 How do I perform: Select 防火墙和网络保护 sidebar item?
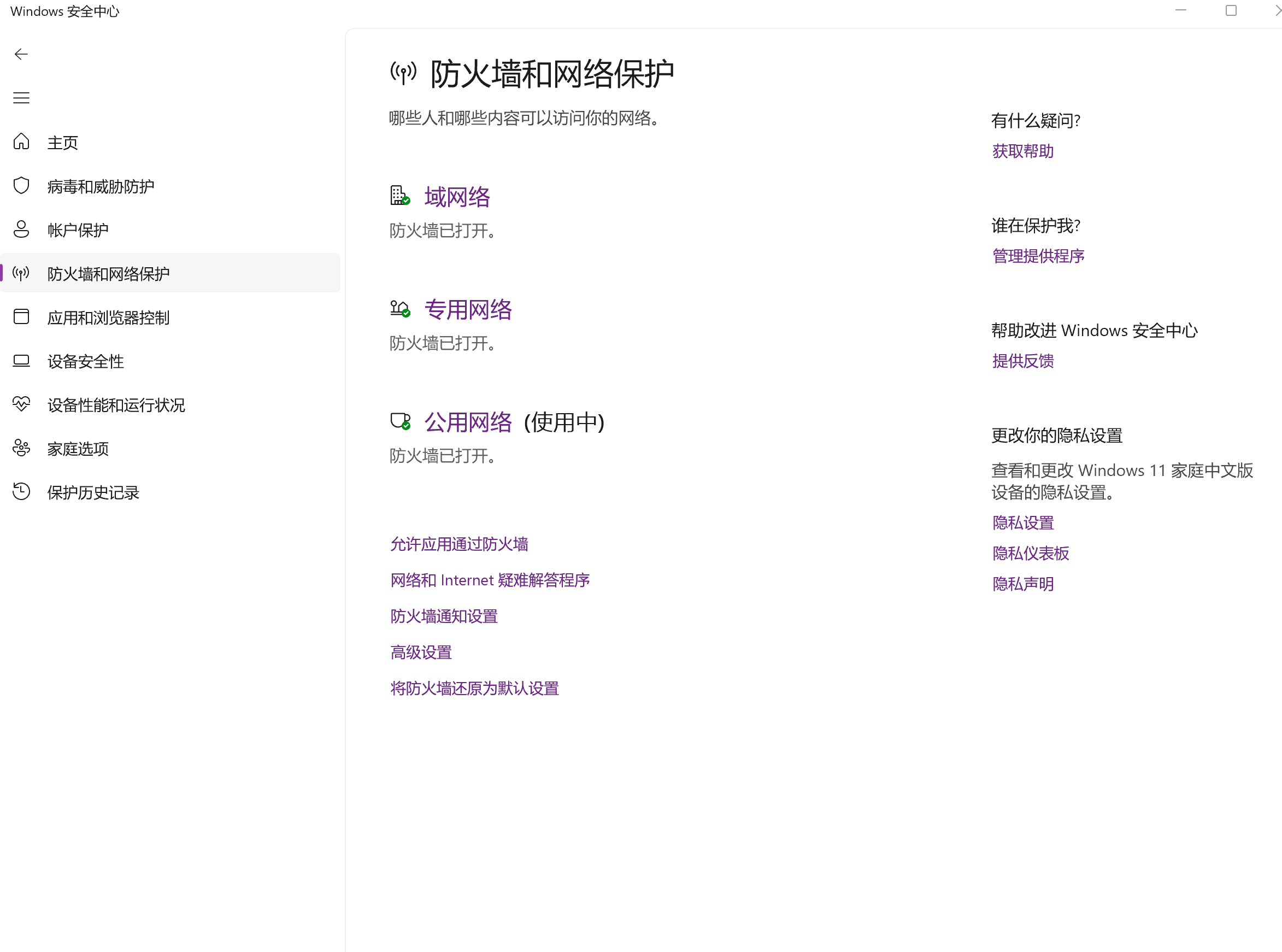pos(108,274)
